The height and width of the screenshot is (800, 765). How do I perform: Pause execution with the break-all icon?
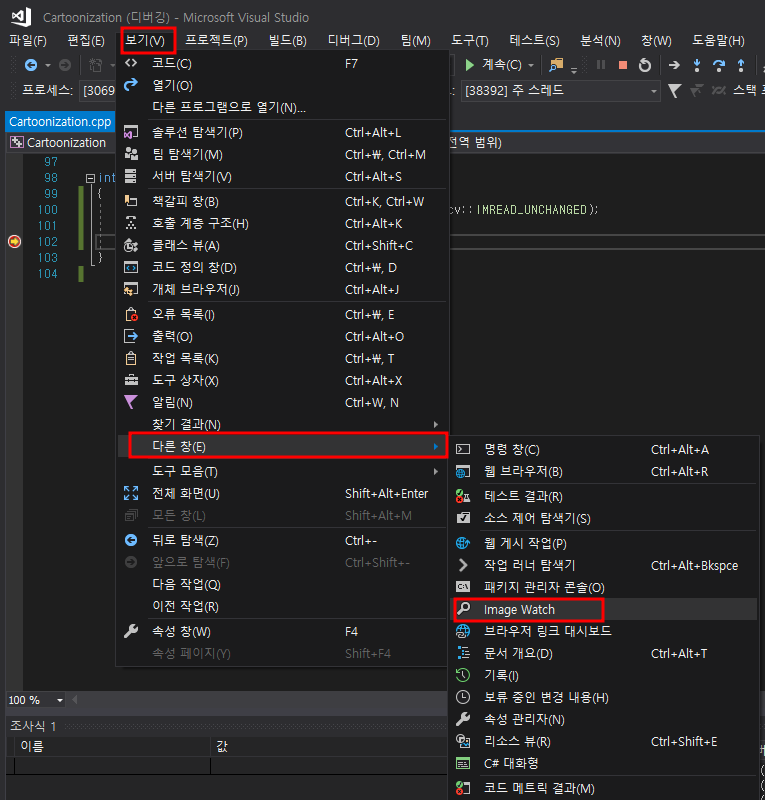601,65
